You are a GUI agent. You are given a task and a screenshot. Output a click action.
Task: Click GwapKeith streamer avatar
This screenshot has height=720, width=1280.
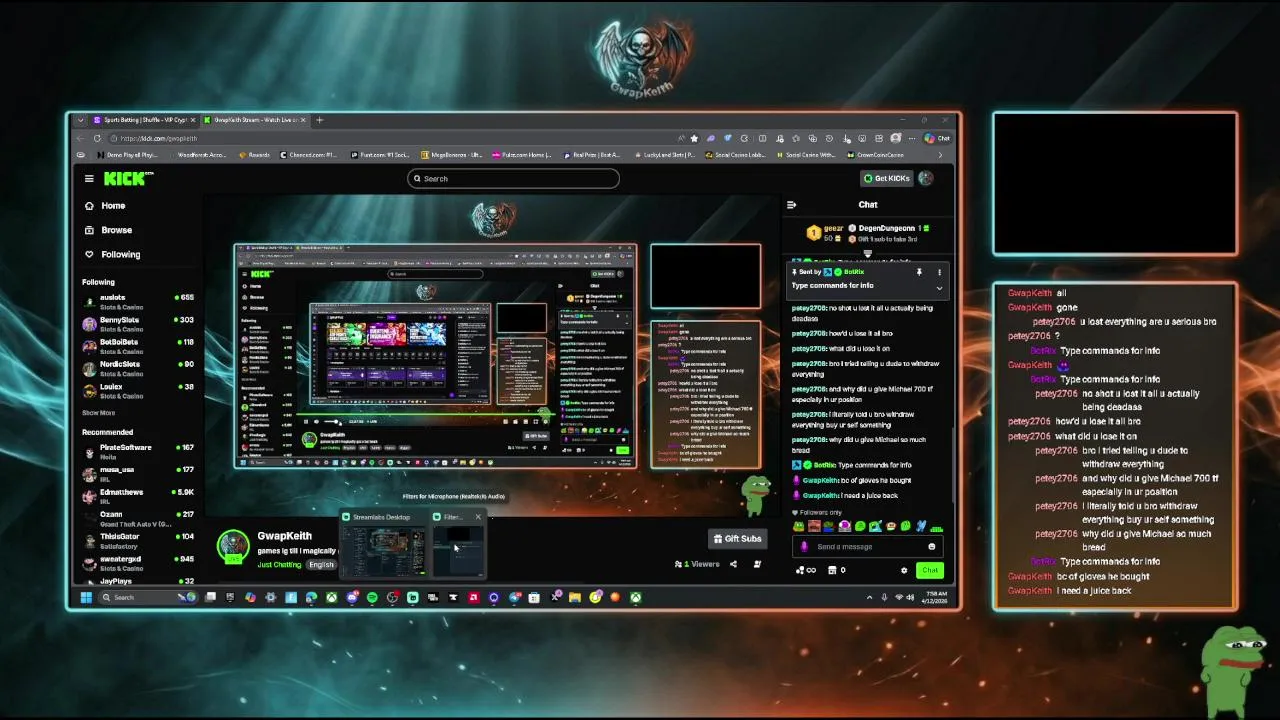(233, 546)
